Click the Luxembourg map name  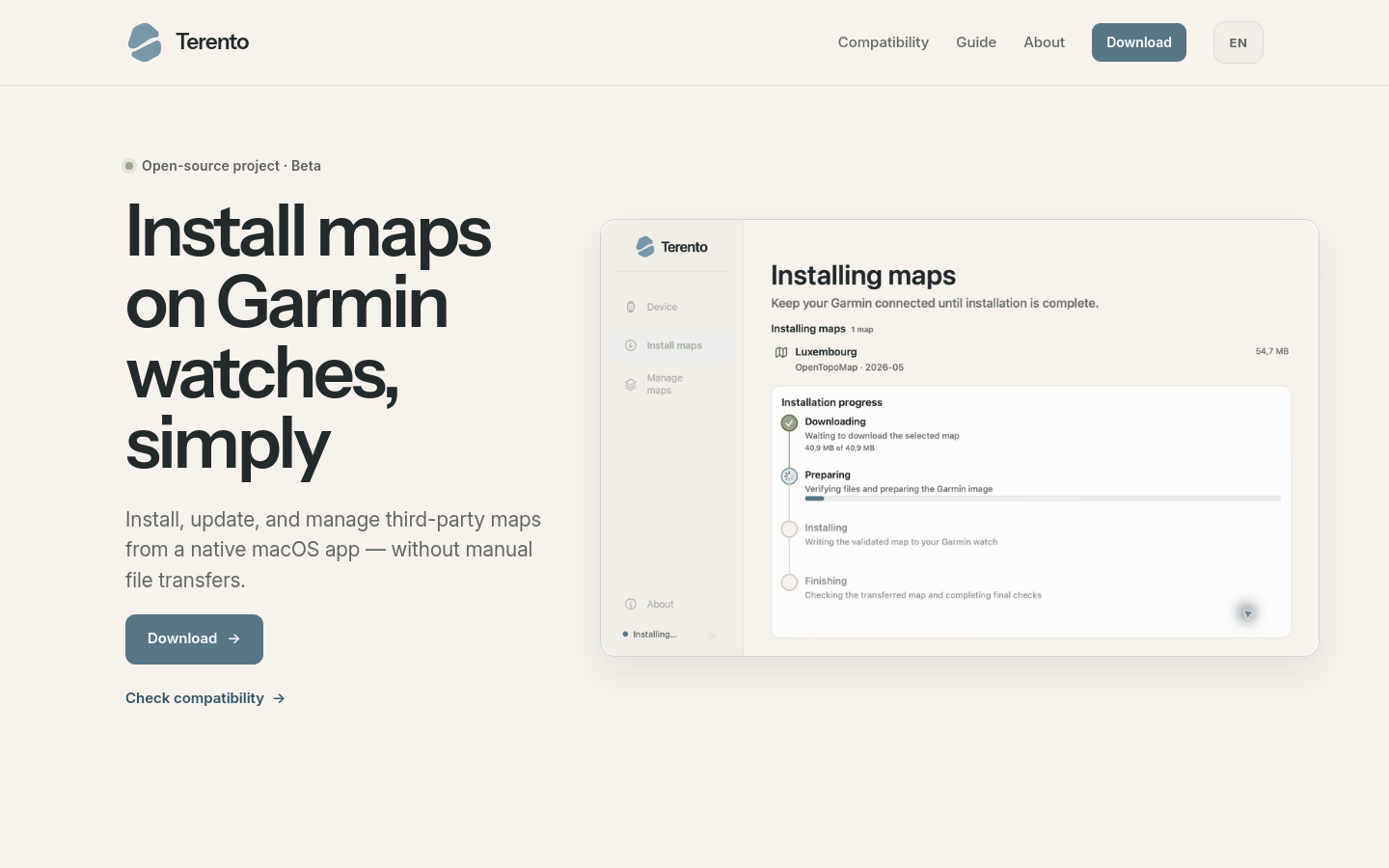(826, 352)
